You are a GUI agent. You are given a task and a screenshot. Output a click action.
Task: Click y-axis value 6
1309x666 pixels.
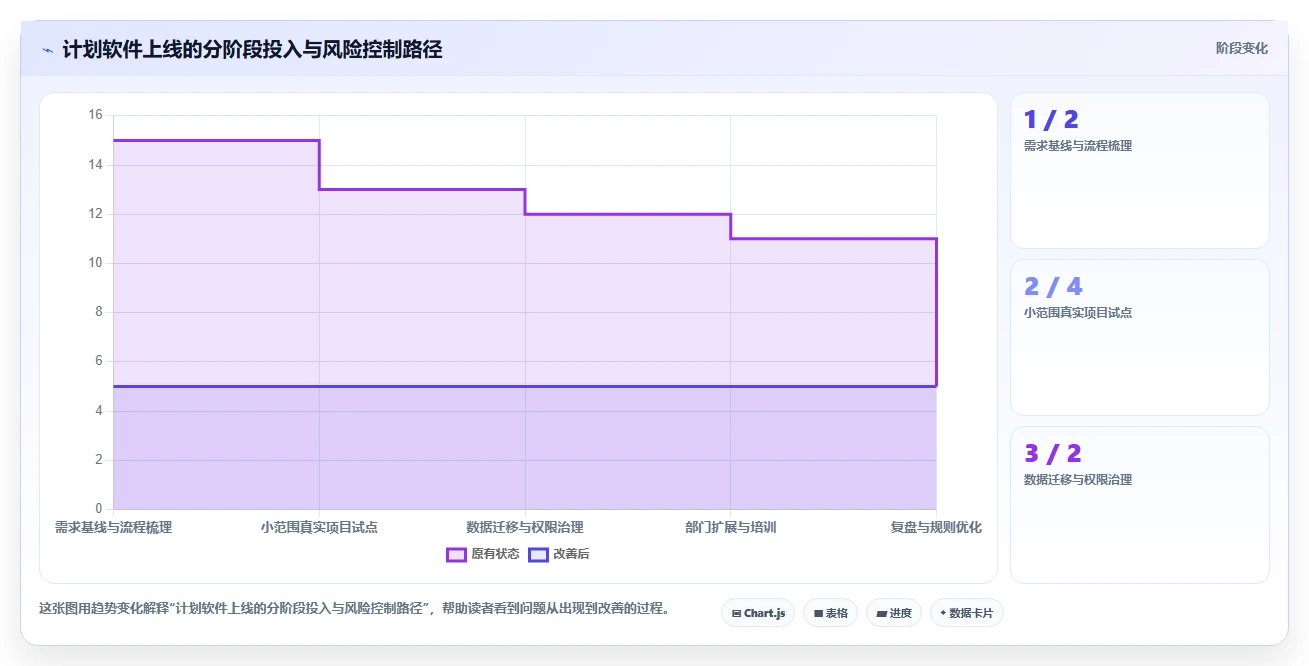coord(99,361)
